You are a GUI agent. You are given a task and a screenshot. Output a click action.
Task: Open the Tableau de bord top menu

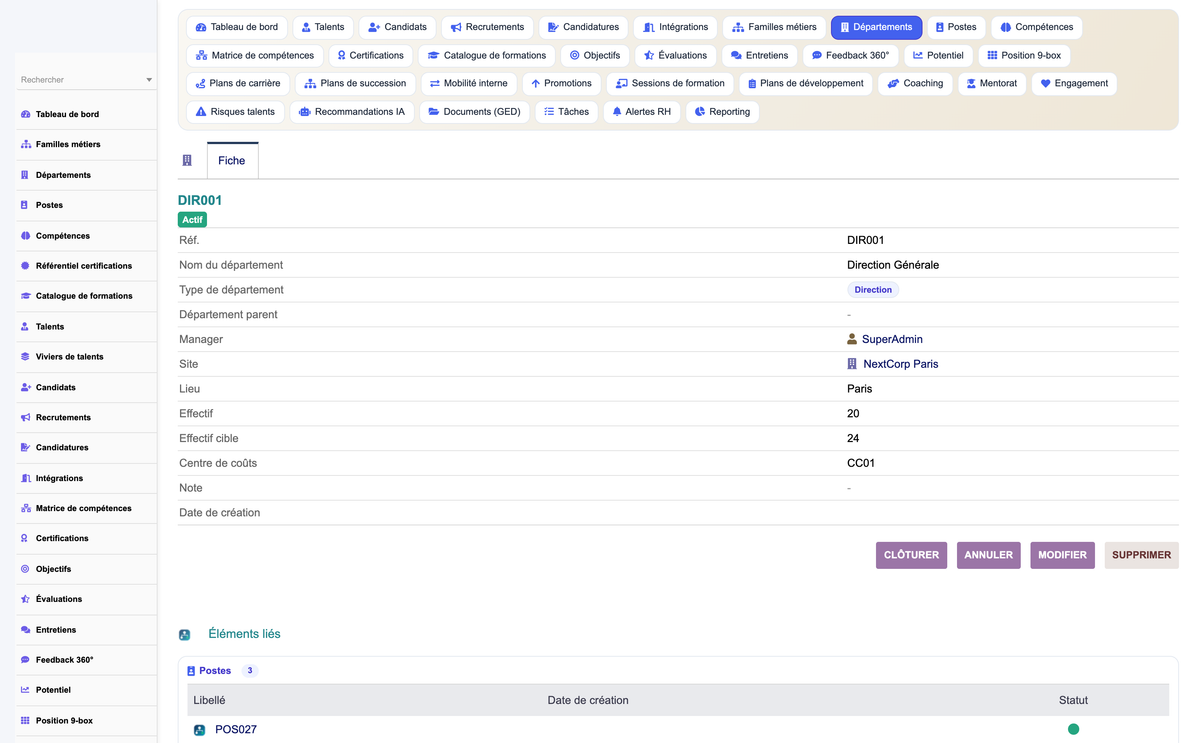(x=237, y=27)
